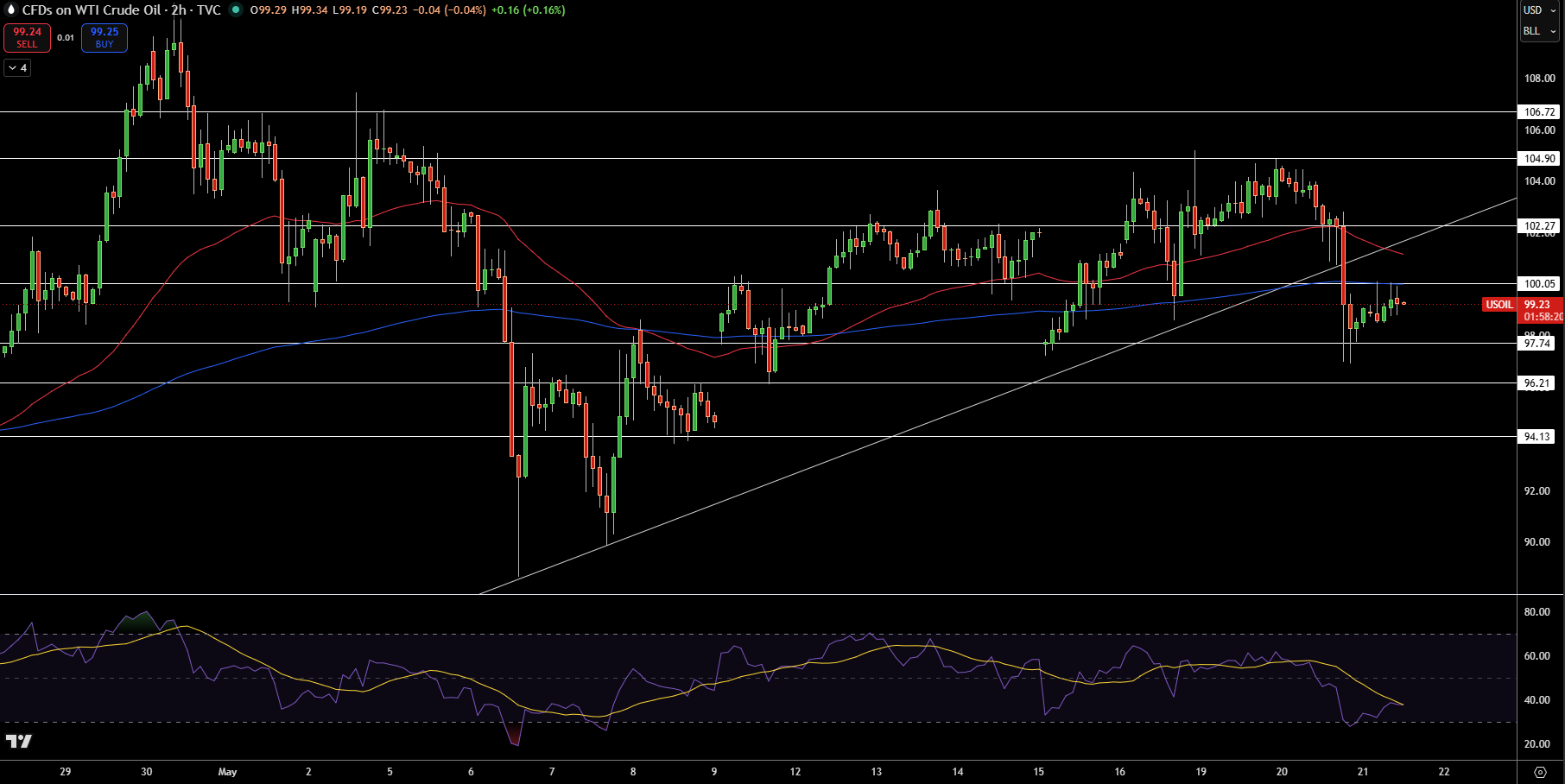This screenshot has height=784, width=1565.
Task: Open the CFDs on WTI Crude Oil title
Action: coord(92,10)
